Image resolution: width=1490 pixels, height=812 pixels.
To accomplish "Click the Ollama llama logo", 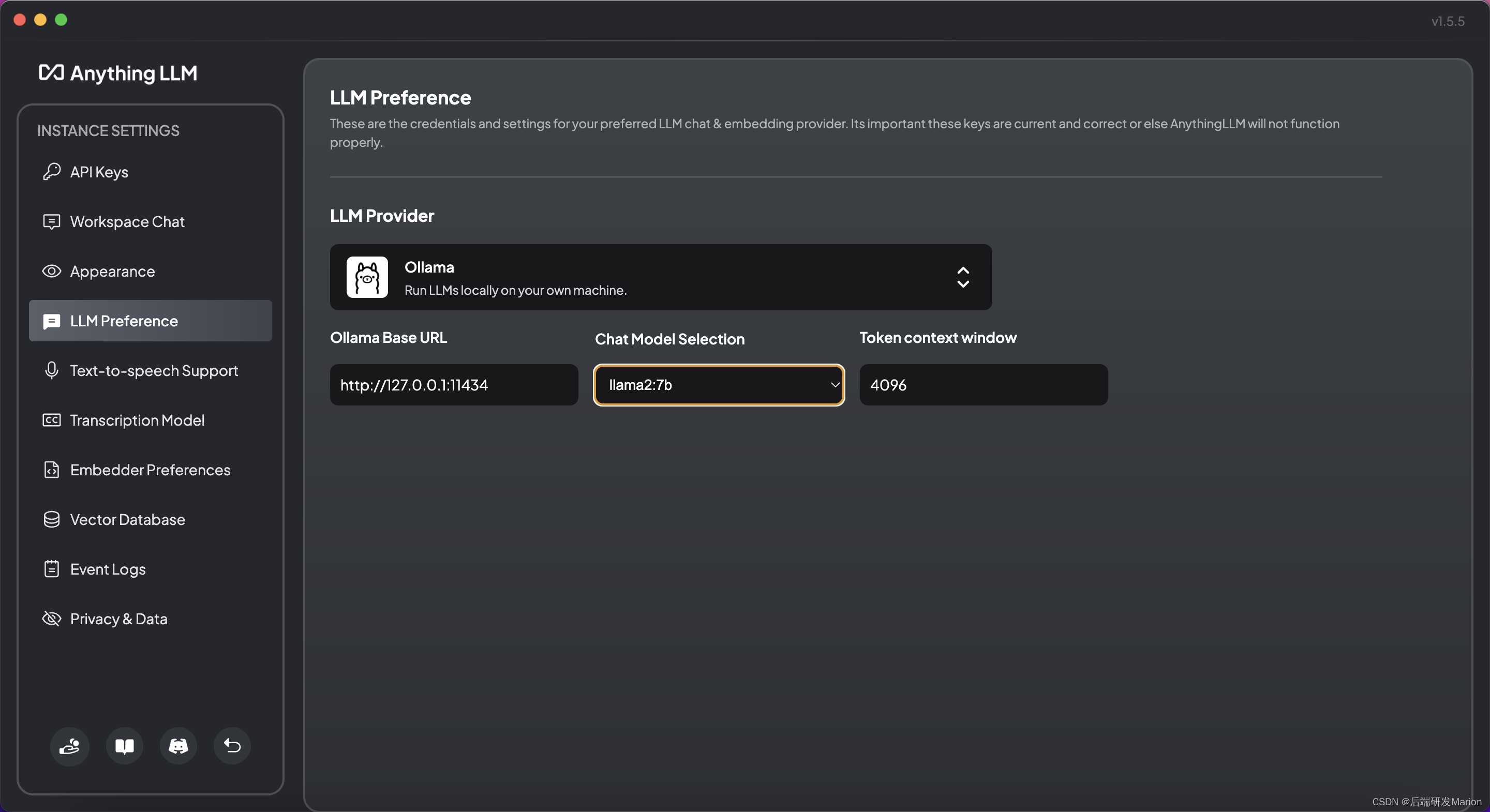I will [367, 277].
